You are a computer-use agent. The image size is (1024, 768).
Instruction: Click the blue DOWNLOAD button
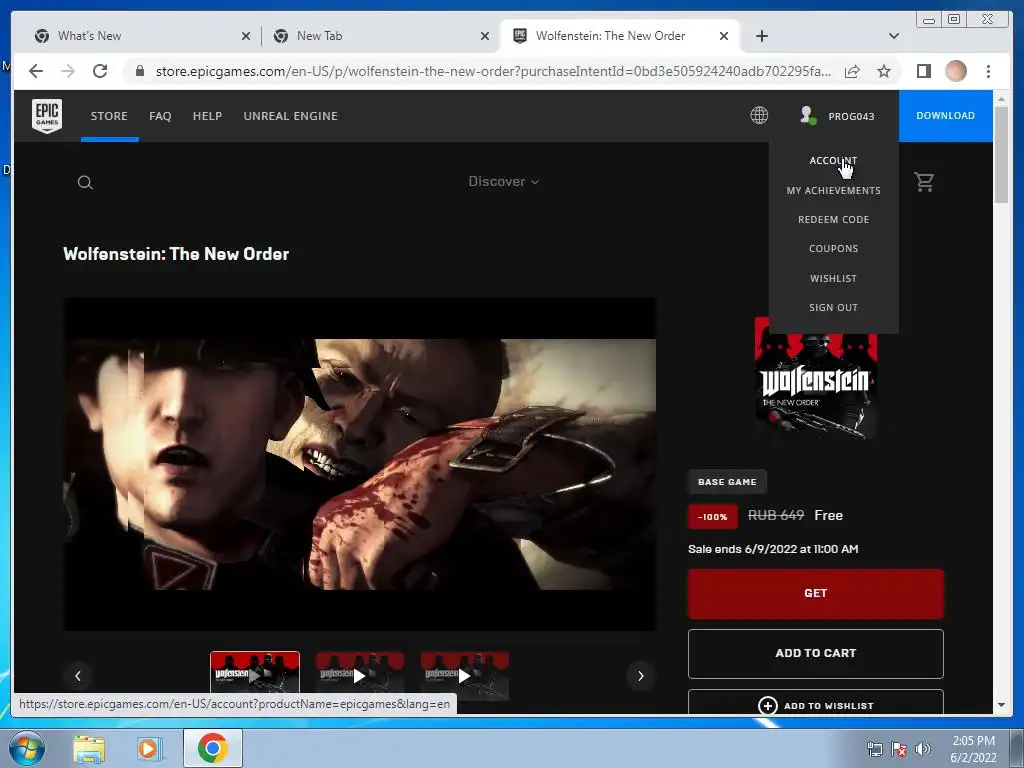(945, 116)
